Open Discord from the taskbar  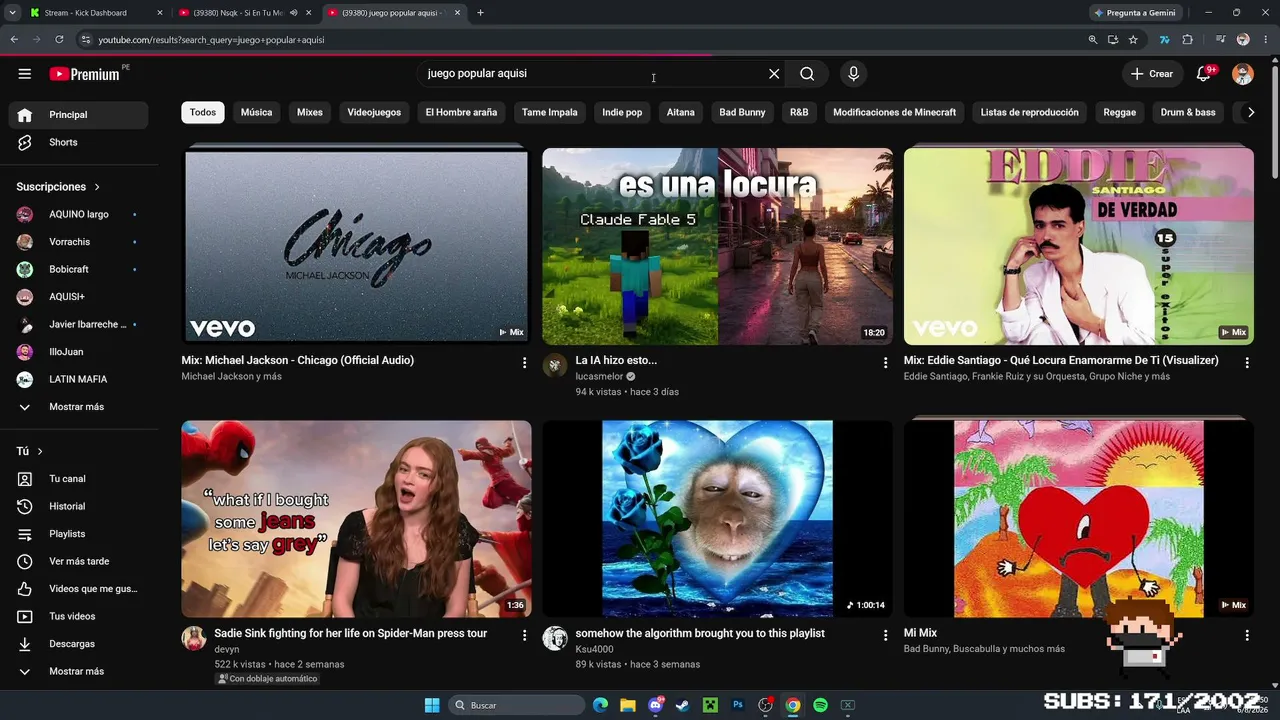(x=656, y=705)
